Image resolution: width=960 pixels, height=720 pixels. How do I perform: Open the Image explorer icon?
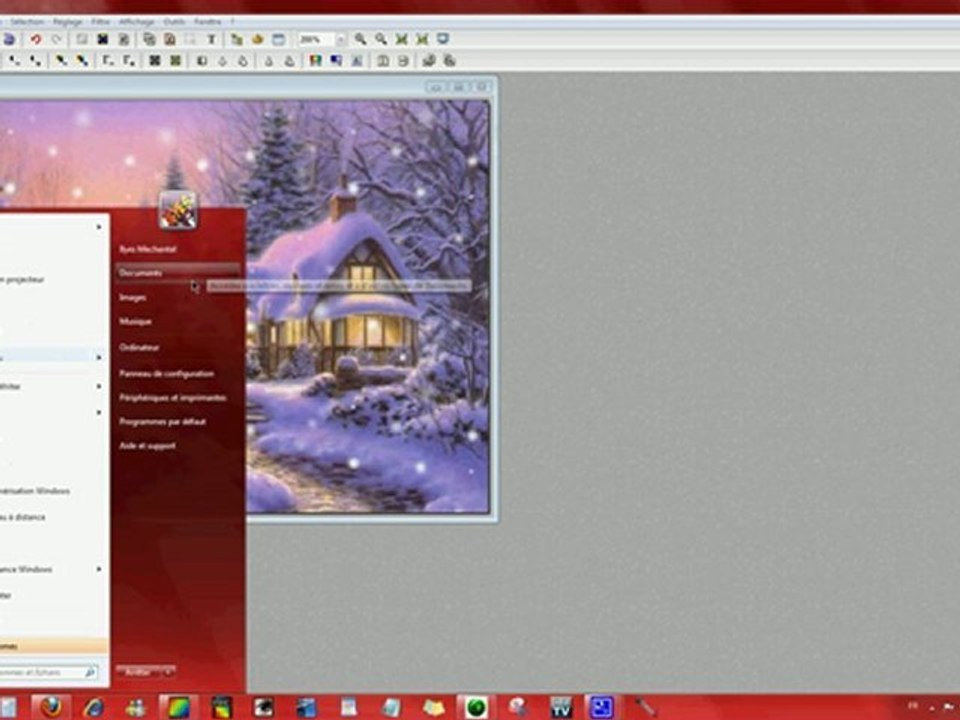[236, 39]
